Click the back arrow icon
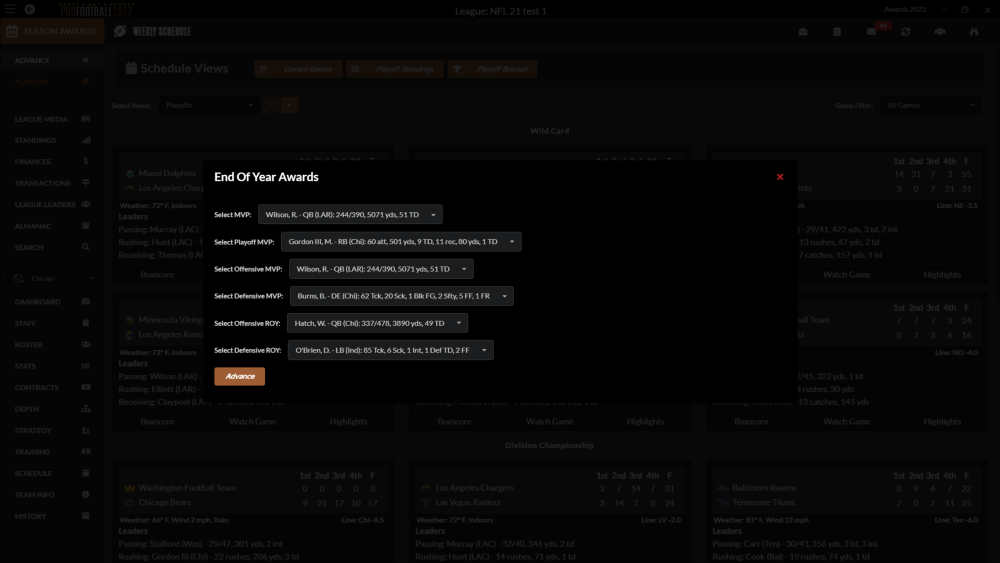The image size is (1000, 563). click(30, 10)
